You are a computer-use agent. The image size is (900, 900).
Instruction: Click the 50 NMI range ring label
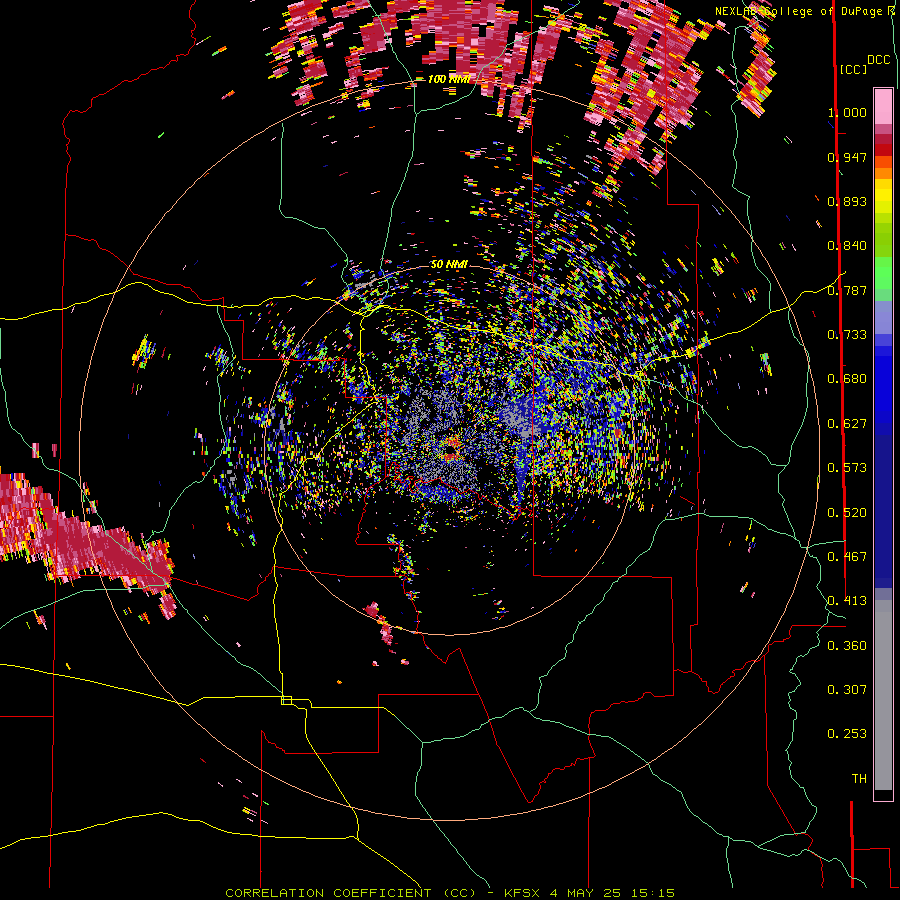point(449,265)
